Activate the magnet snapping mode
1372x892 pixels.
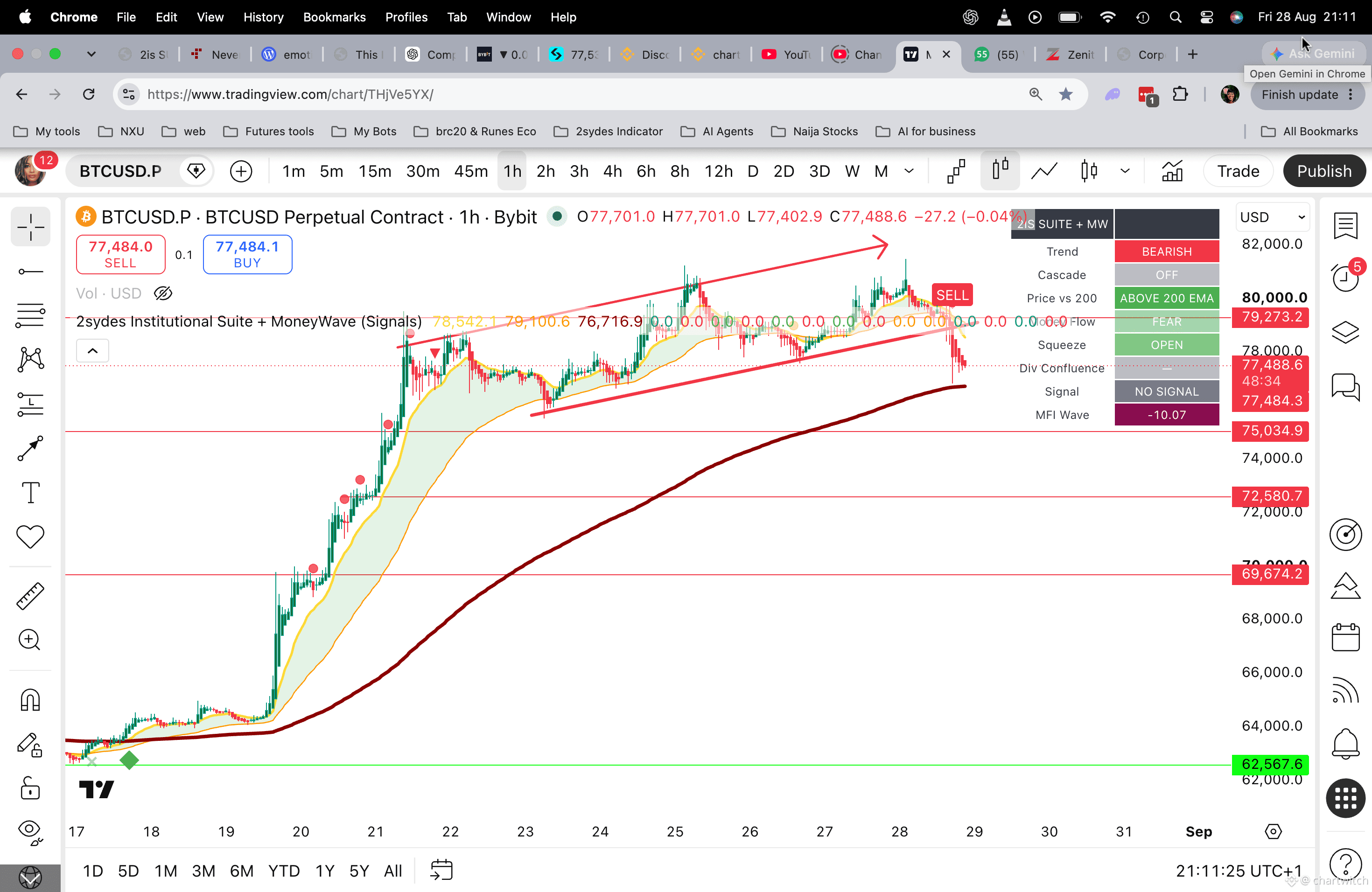coord(30,700)
